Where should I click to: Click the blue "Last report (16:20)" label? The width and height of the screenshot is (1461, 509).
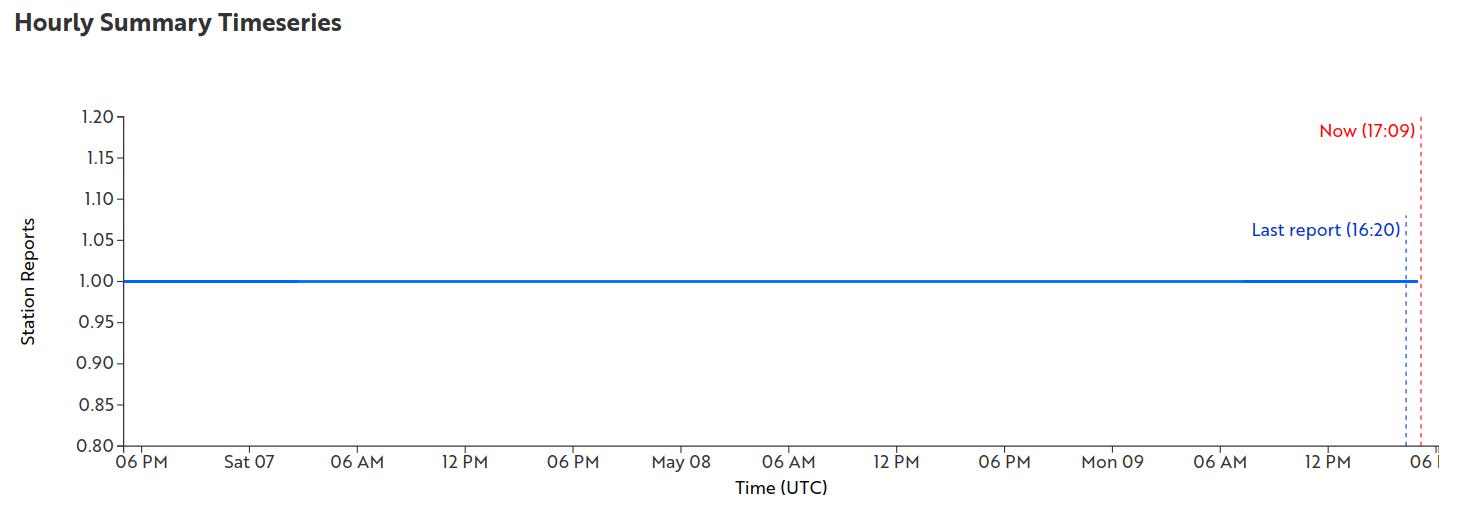tap(1325, 230)
